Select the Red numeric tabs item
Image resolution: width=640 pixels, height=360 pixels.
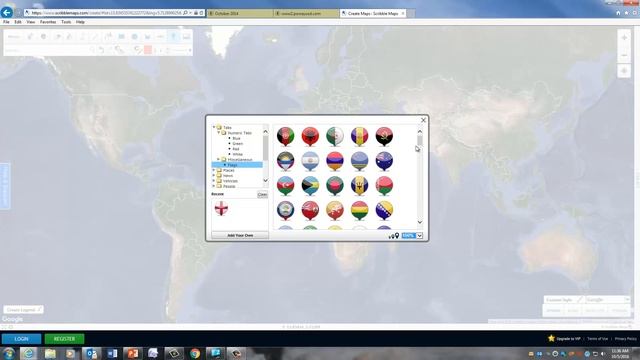click(x=236, y=149)
